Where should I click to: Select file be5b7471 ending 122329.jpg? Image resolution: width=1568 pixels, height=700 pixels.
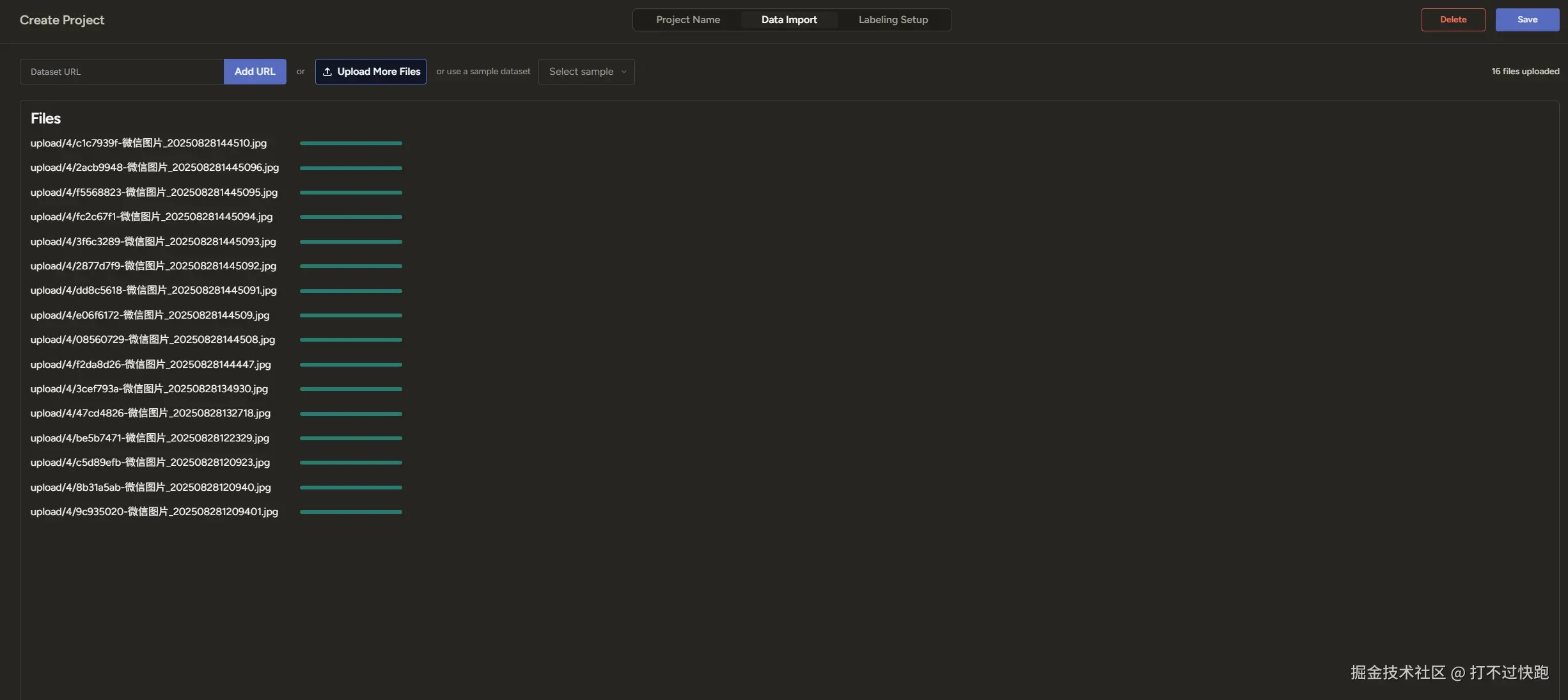click(x=150, y=438)
